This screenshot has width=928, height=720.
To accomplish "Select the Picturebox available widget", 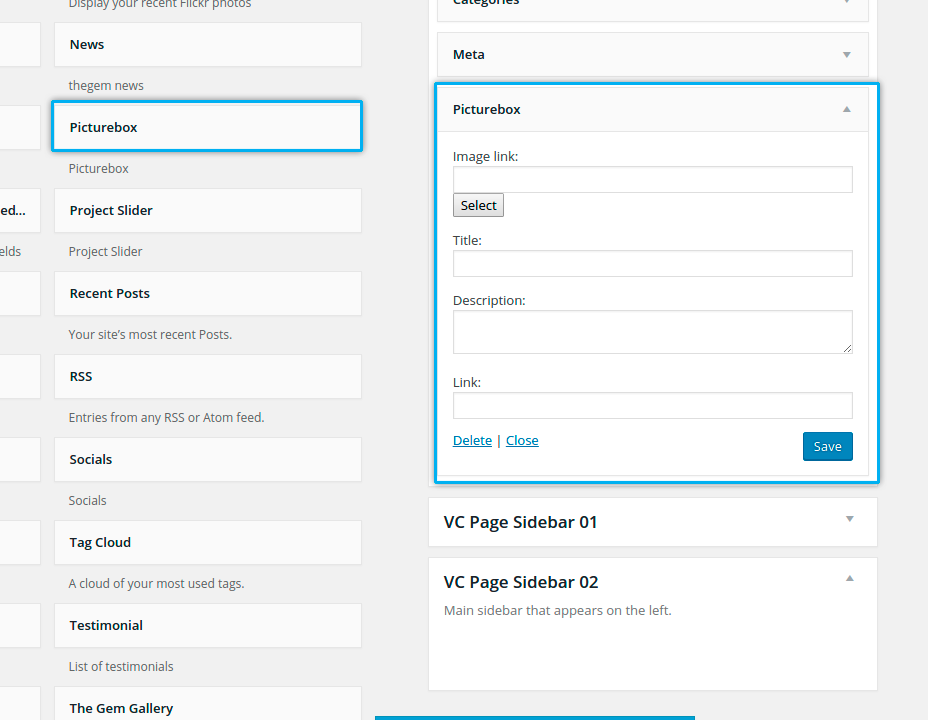I will 207,127.
